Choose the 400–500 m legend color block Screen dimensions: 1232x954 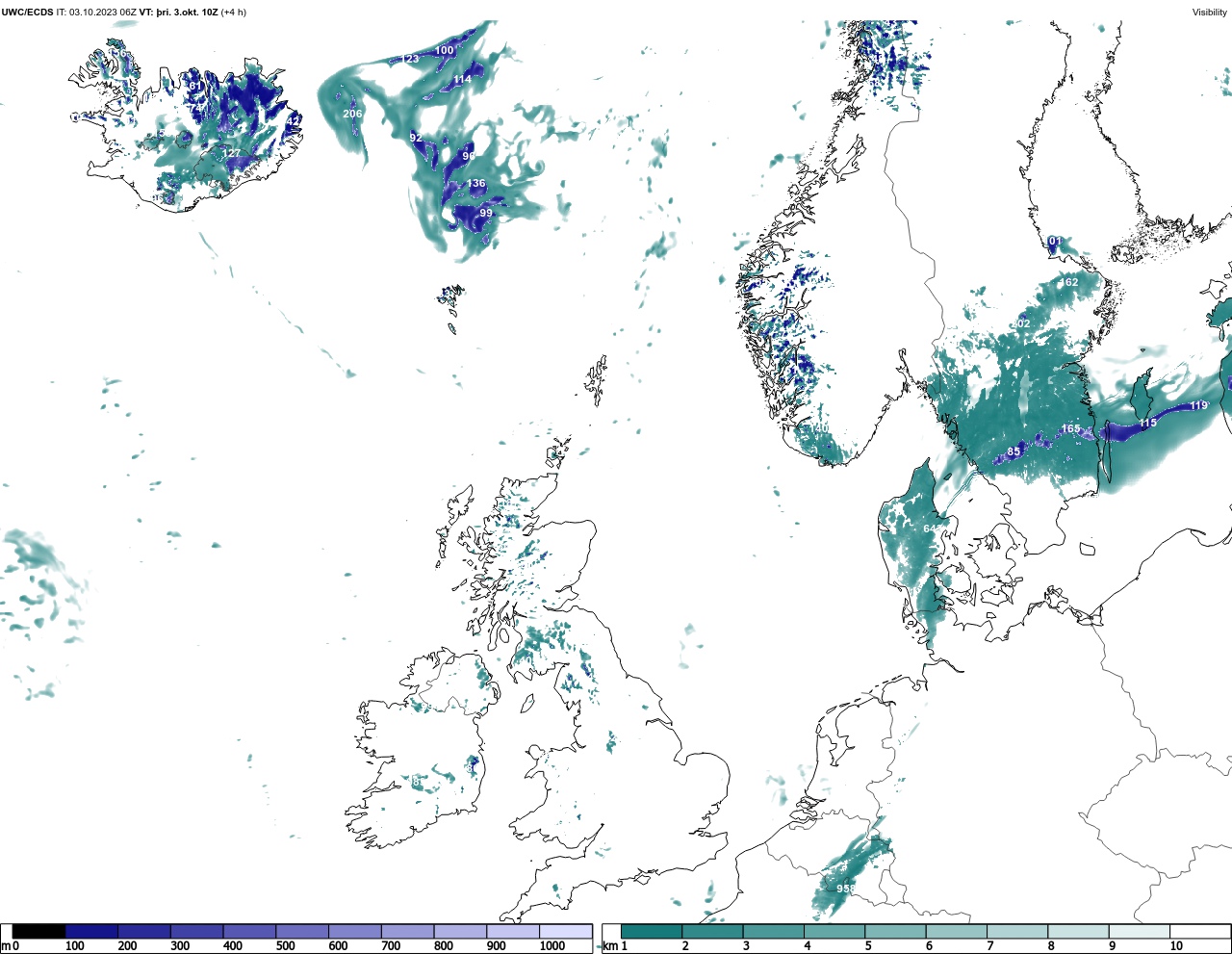coord(249,932)
